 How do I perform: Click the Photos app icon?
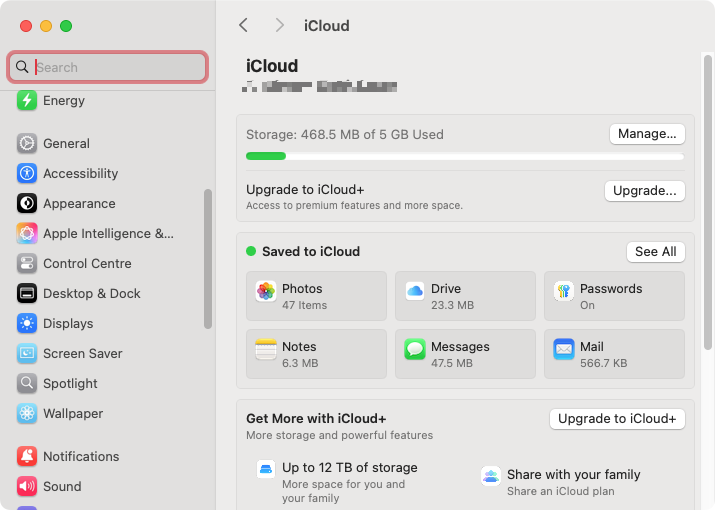(x=266, y=291)
